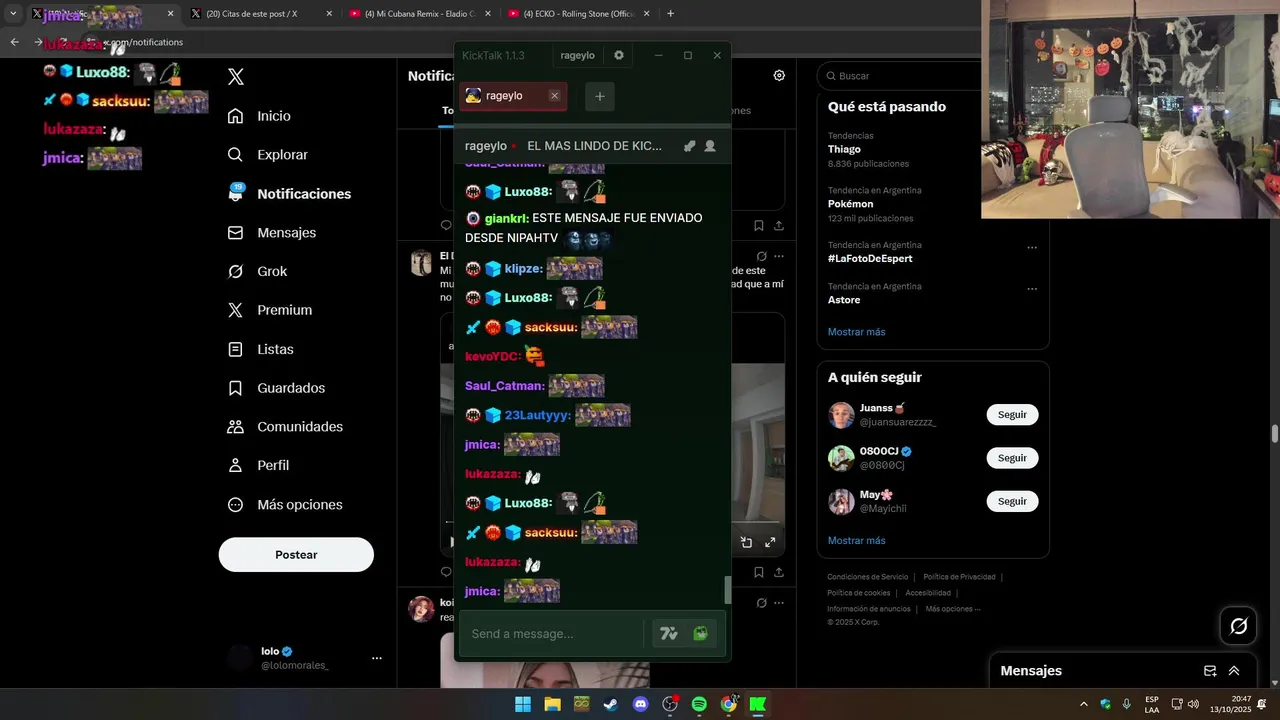
Task: Open browser tab search dropdown
Action: 13,14
